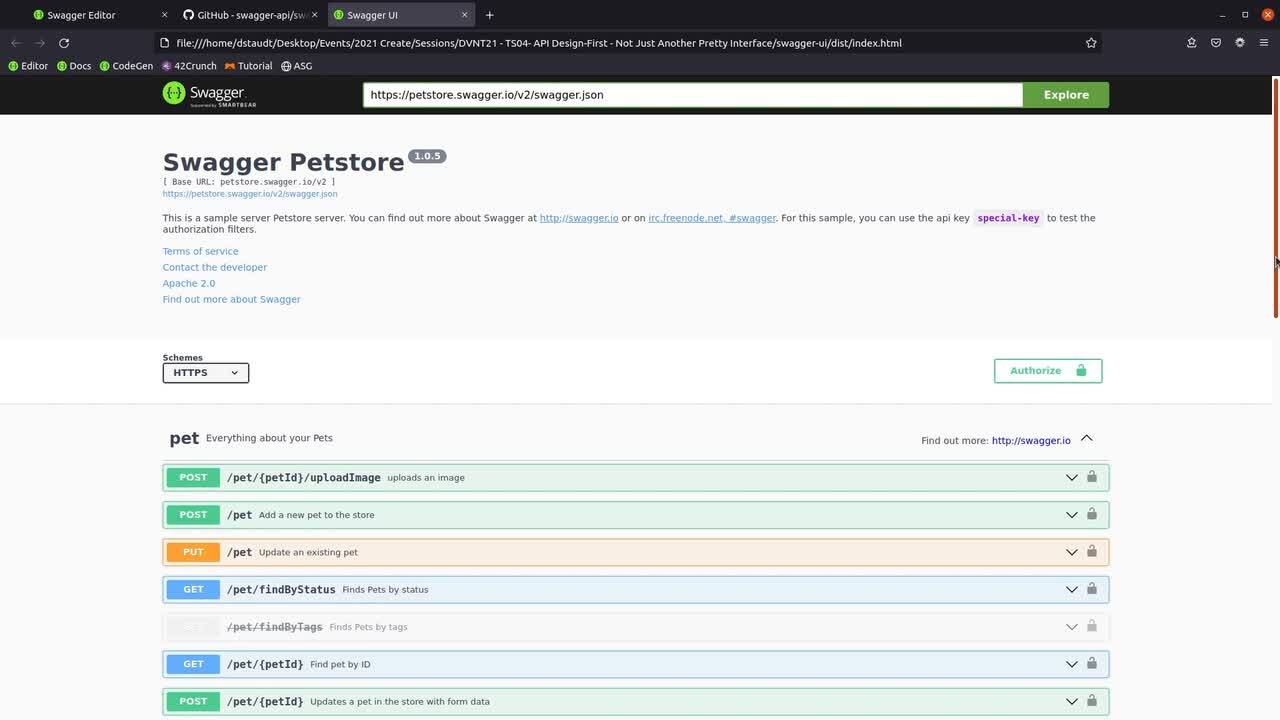Viewport: 1280px width, 720px height.
Task: Click the Authorize button
Action: click(1048, 371)
